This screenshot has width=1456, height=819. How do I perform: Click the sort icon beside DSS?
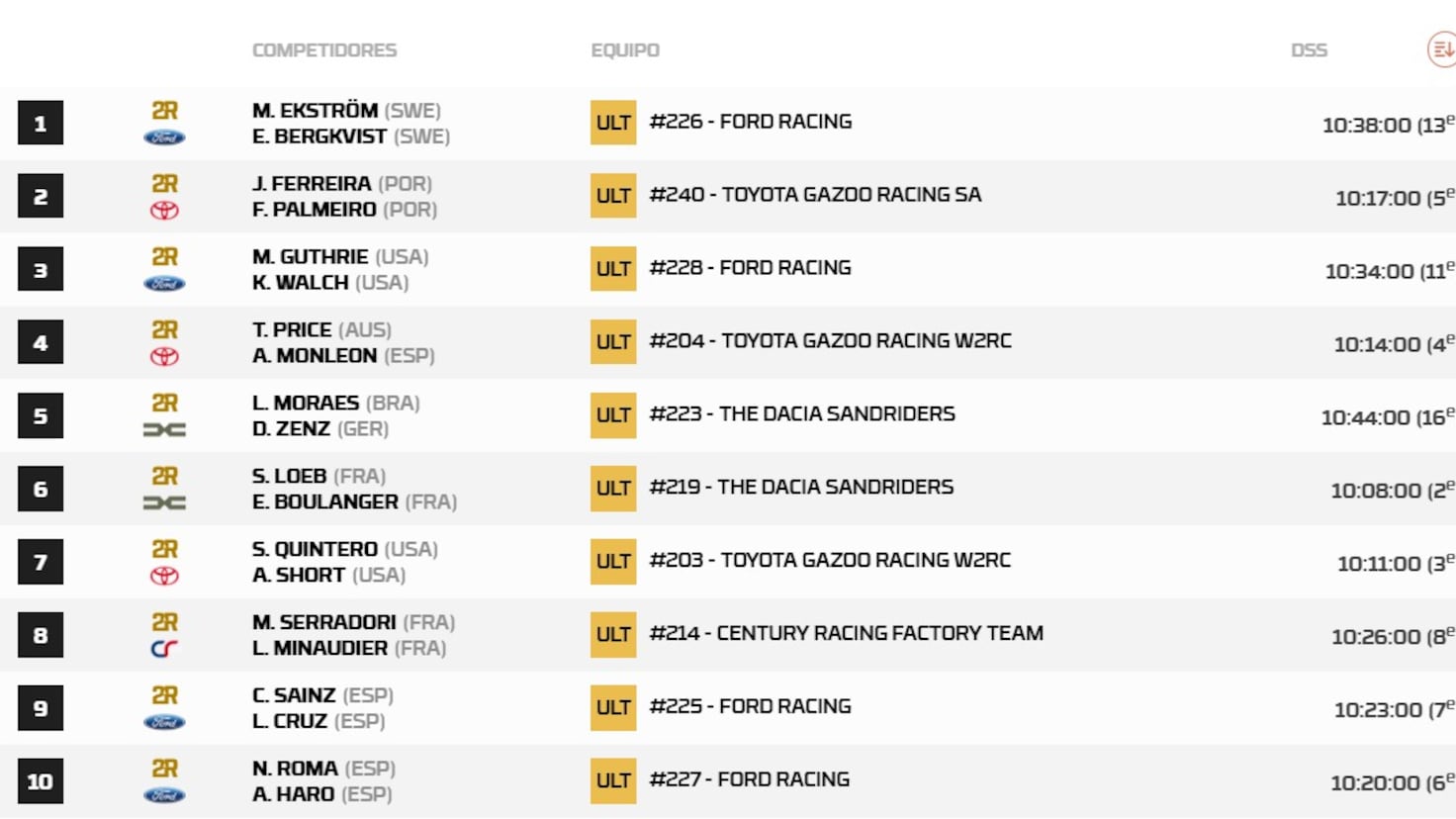coord(1442,49)
